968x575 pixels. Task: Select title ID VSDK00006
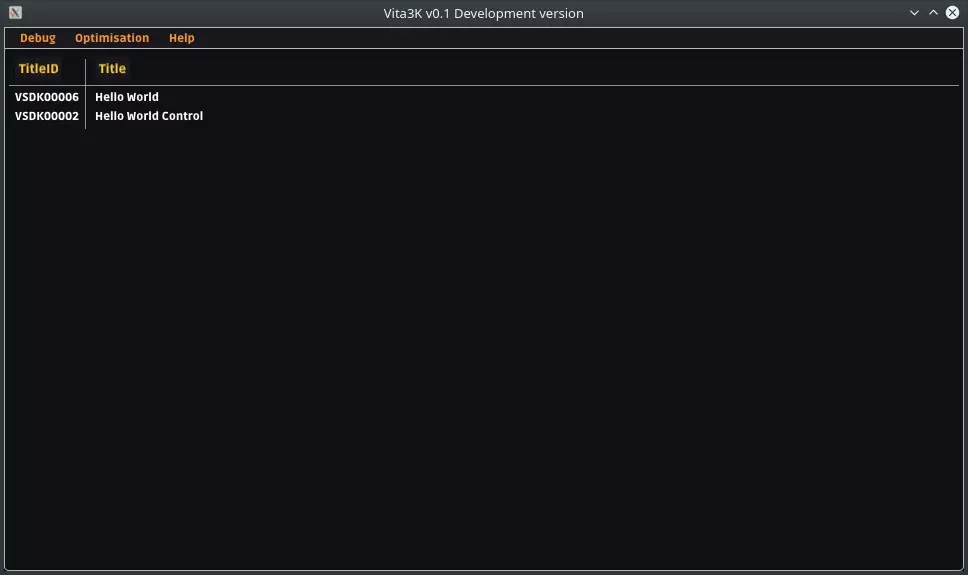(47, 97)
